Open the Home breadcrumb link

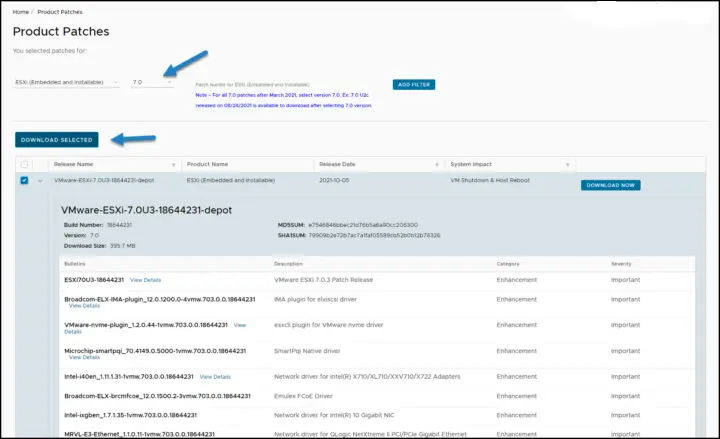[21, 12]
